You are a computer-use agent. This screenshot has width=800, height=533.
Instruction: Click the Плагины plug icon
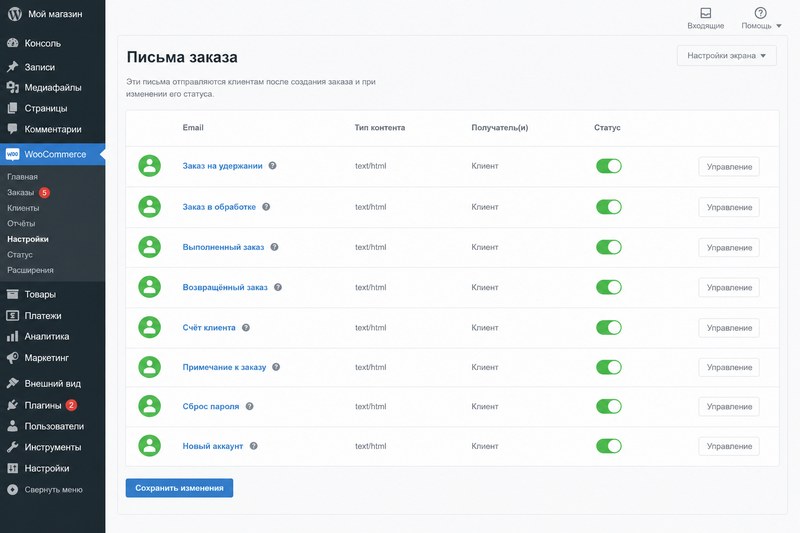pos(13,405)
